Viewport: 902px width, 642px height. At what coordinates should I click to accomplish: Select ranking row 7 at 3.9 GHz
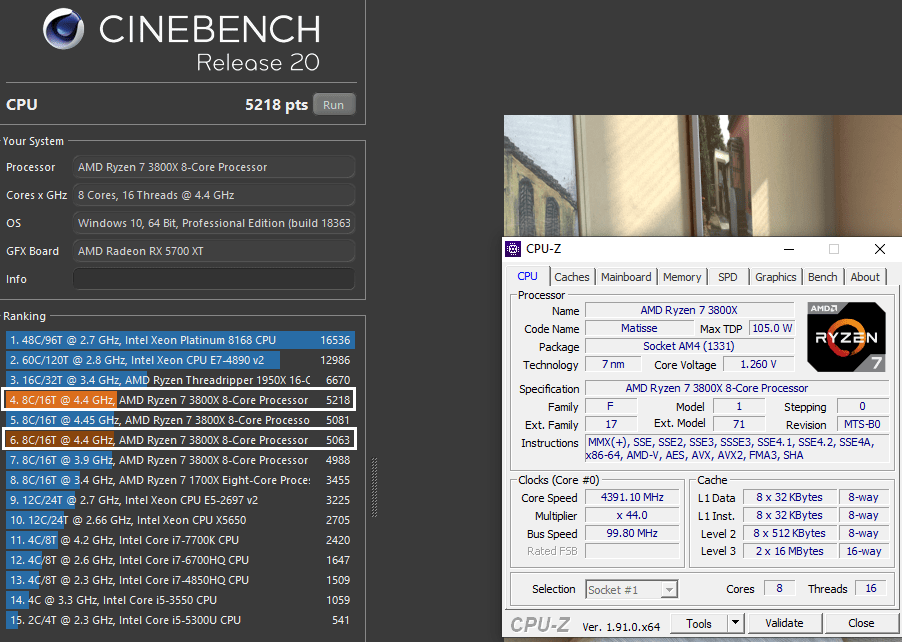click(x=180, y=460)
